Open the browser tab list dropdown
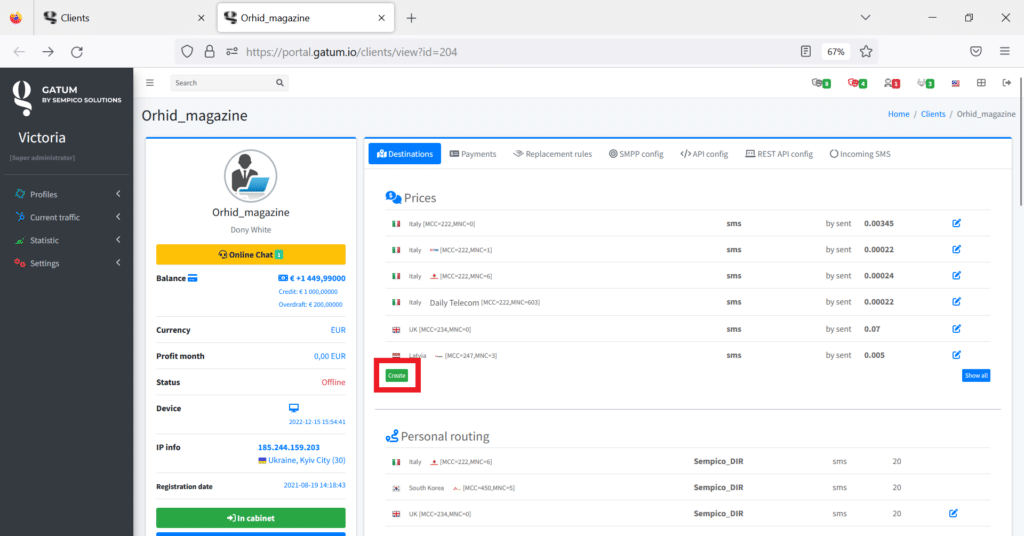The width and height of the screenshot is (1024, 536). [865, 18]
